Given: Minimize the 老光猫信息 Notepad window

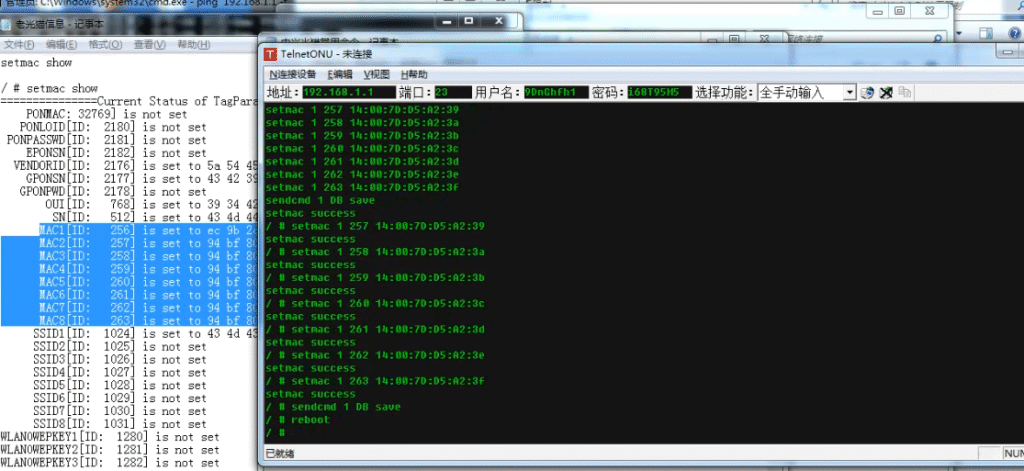Looking at the screenshot, I should [x=446, y=21].
